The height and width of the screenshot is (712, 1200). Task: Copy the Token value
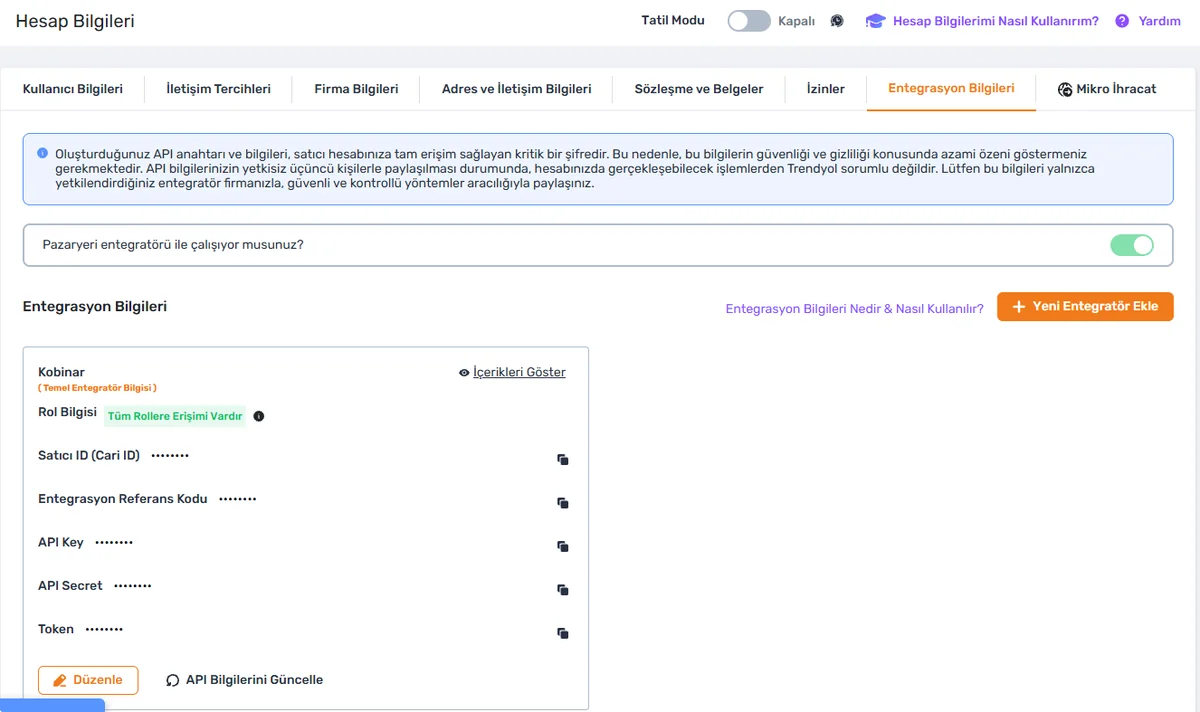coord(563,633)
